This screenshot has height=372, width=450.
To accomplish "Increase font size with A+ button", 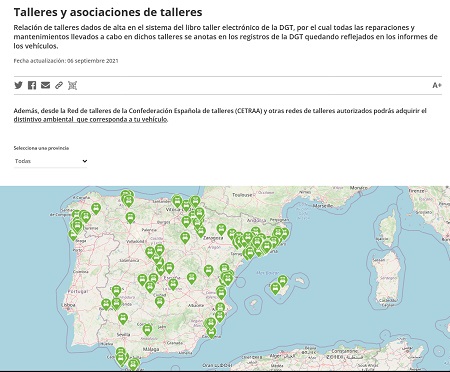I will tap(437, 85).
